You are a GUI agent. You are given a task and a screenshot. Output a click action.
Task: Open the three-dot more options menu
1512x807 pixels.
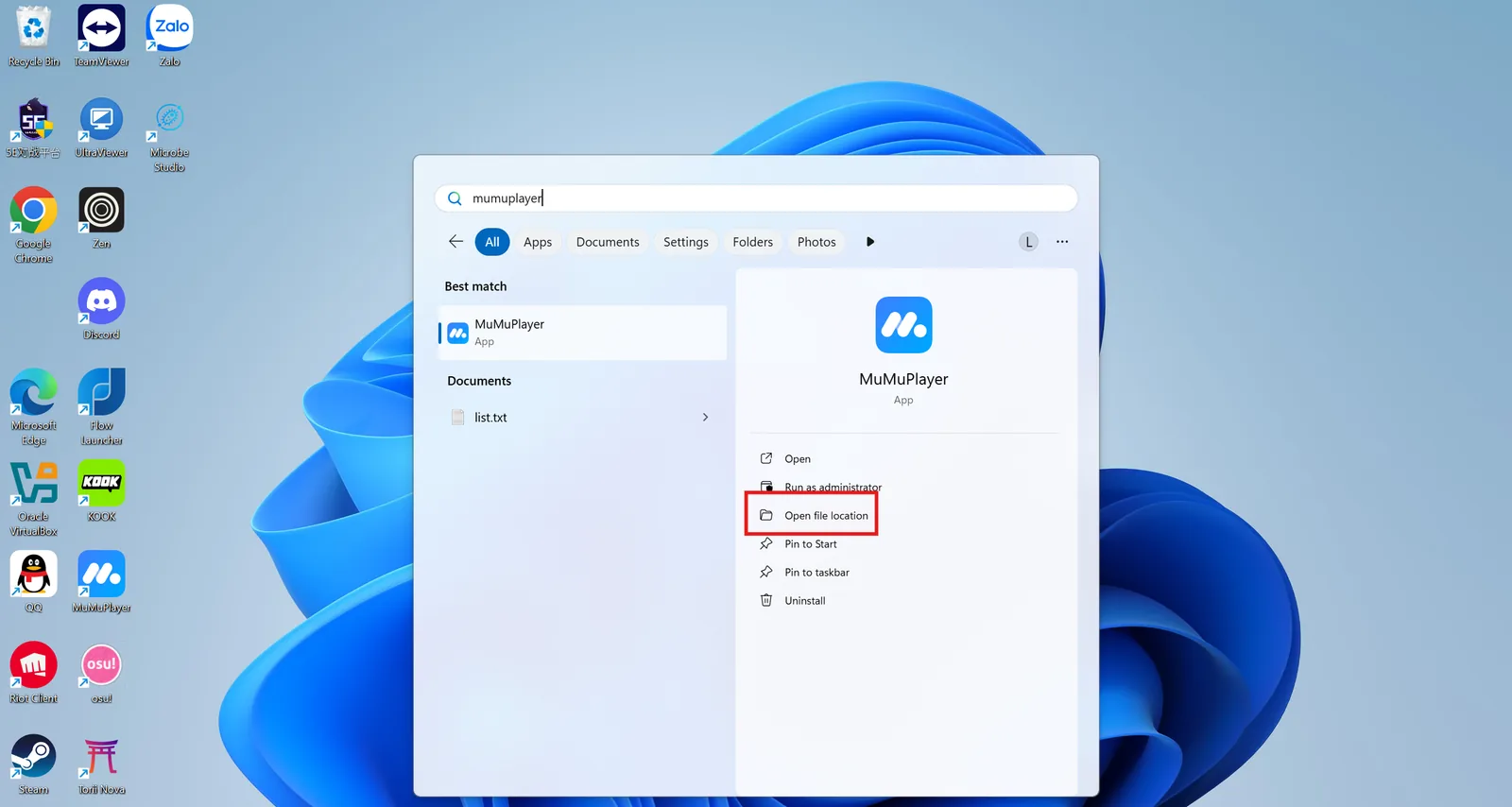(x=1062, y=242)
